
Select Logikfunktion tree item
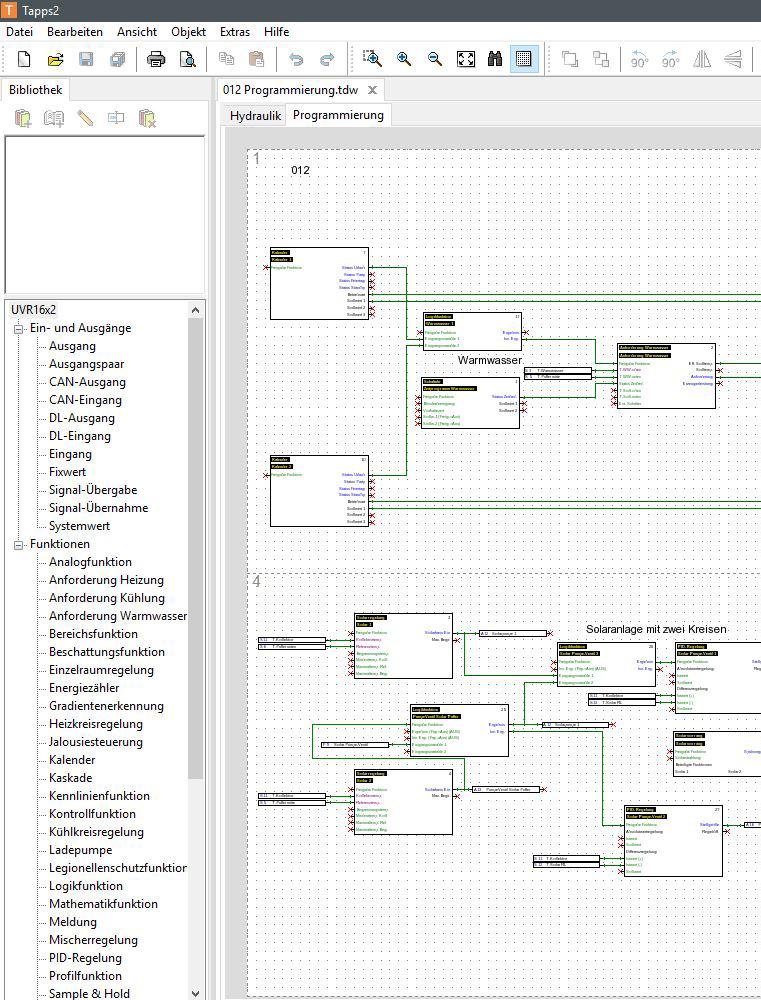tap(86, 886)
